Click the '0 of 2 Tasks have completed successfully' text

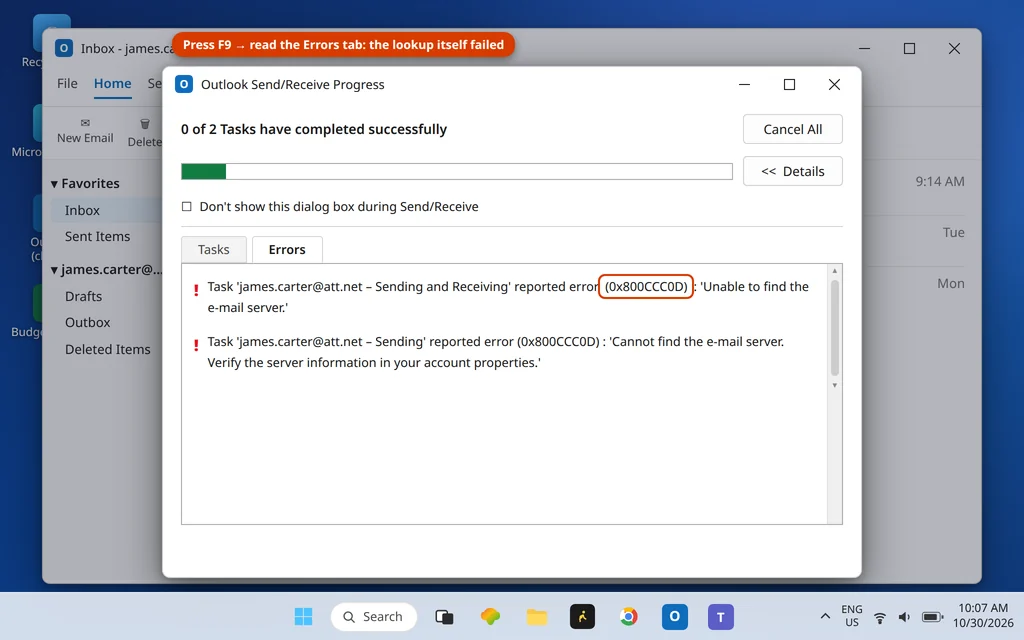pos(314,129)
